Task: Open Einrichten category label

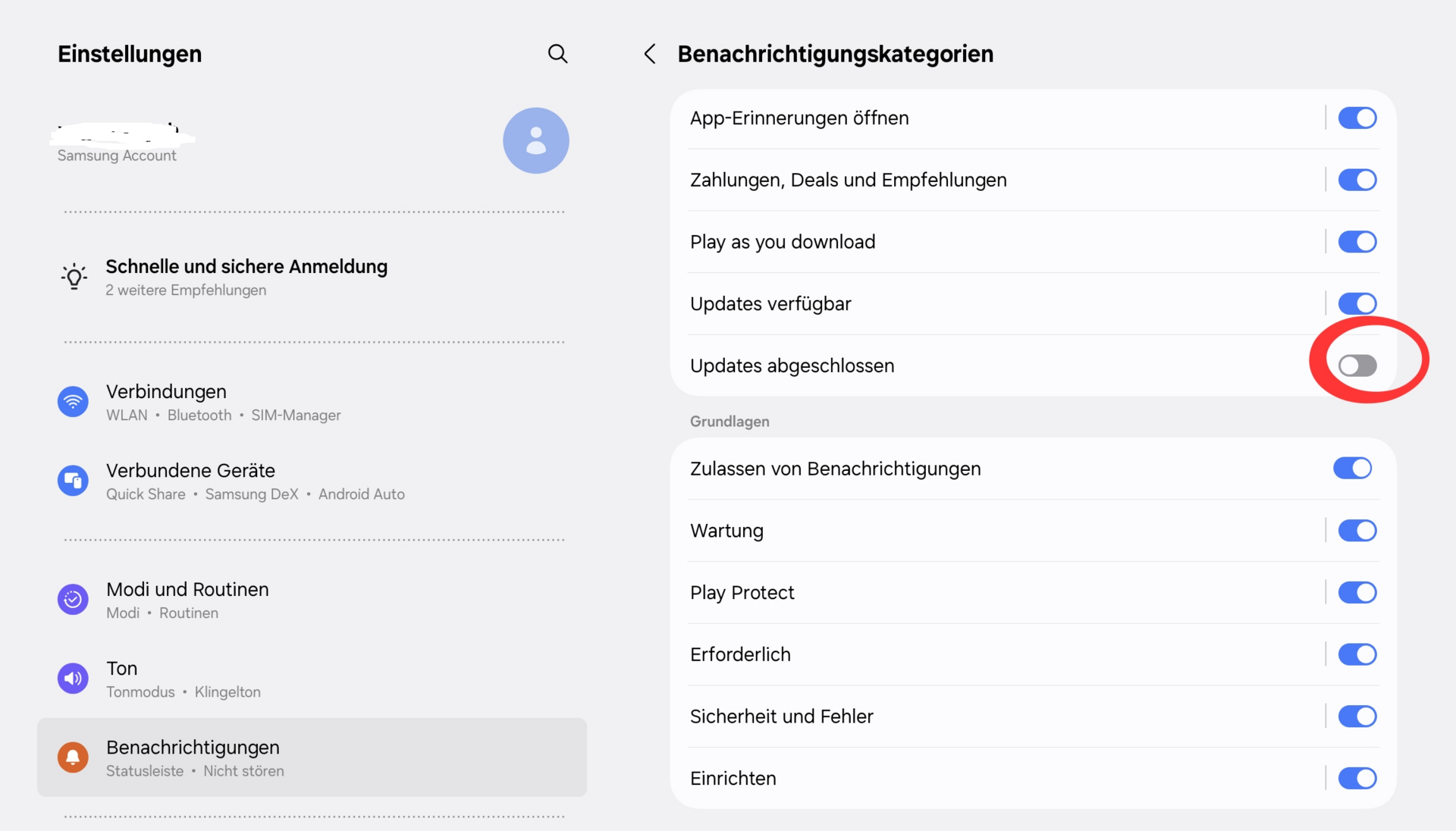Action: 733,779
